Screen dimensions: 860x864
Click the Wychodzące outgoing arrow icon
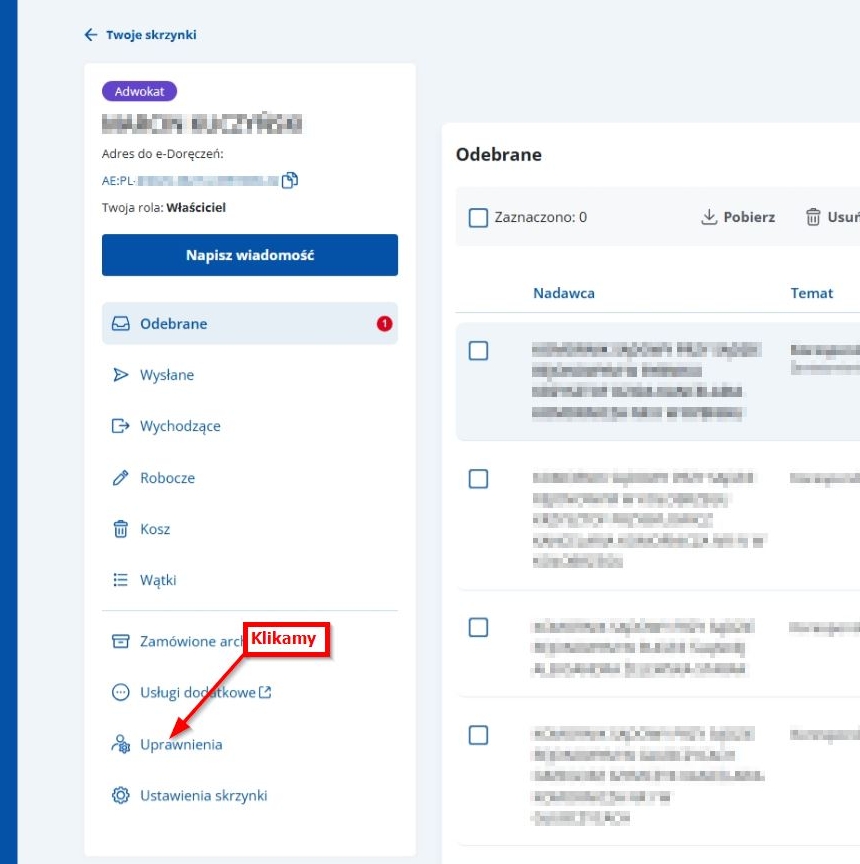pyautogui.click(x=121, y=426)
